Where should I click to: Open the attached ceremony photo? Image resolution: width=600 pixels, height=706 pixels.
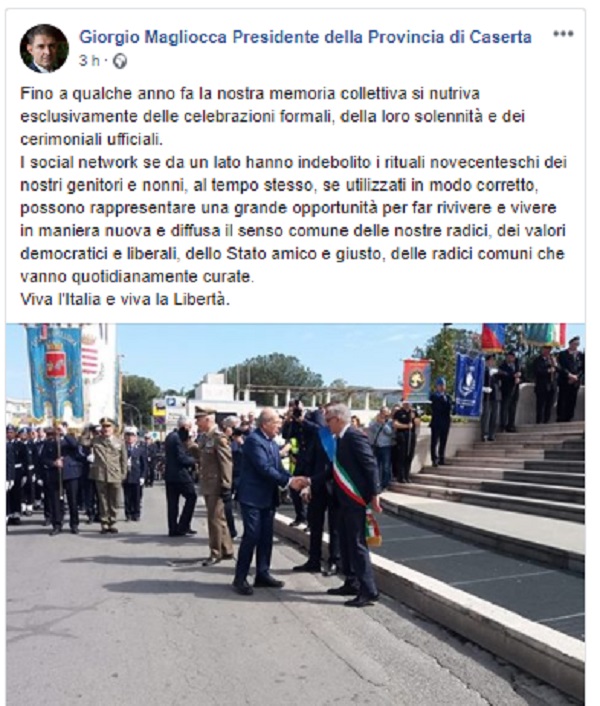click(x=296, y=514)
